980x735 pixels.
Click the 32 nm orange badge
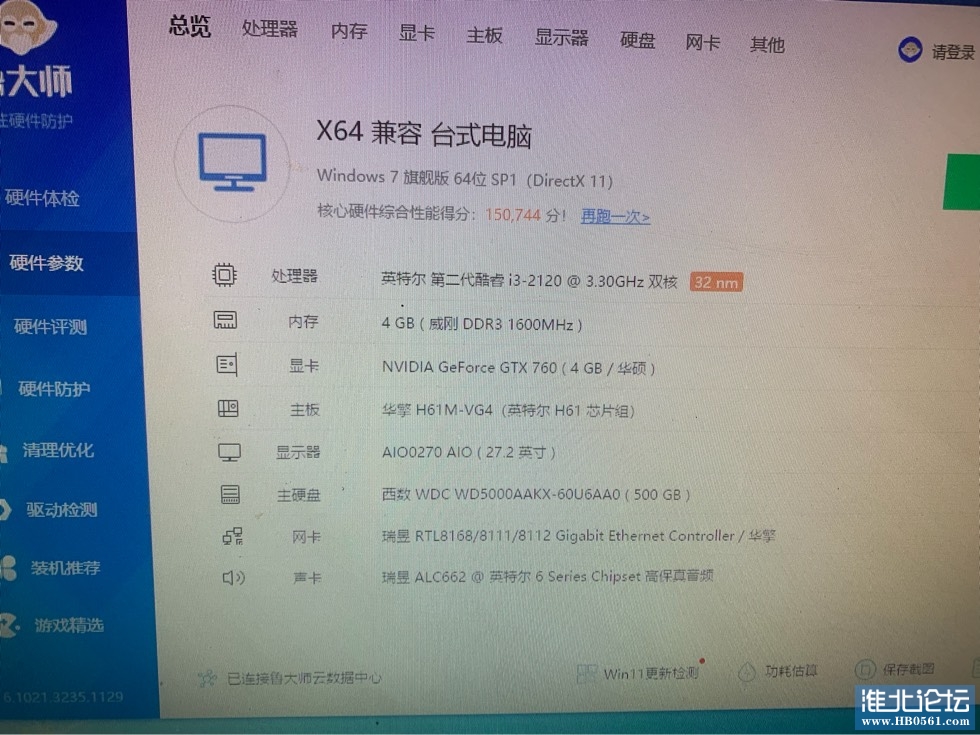[x=716, y=282]
